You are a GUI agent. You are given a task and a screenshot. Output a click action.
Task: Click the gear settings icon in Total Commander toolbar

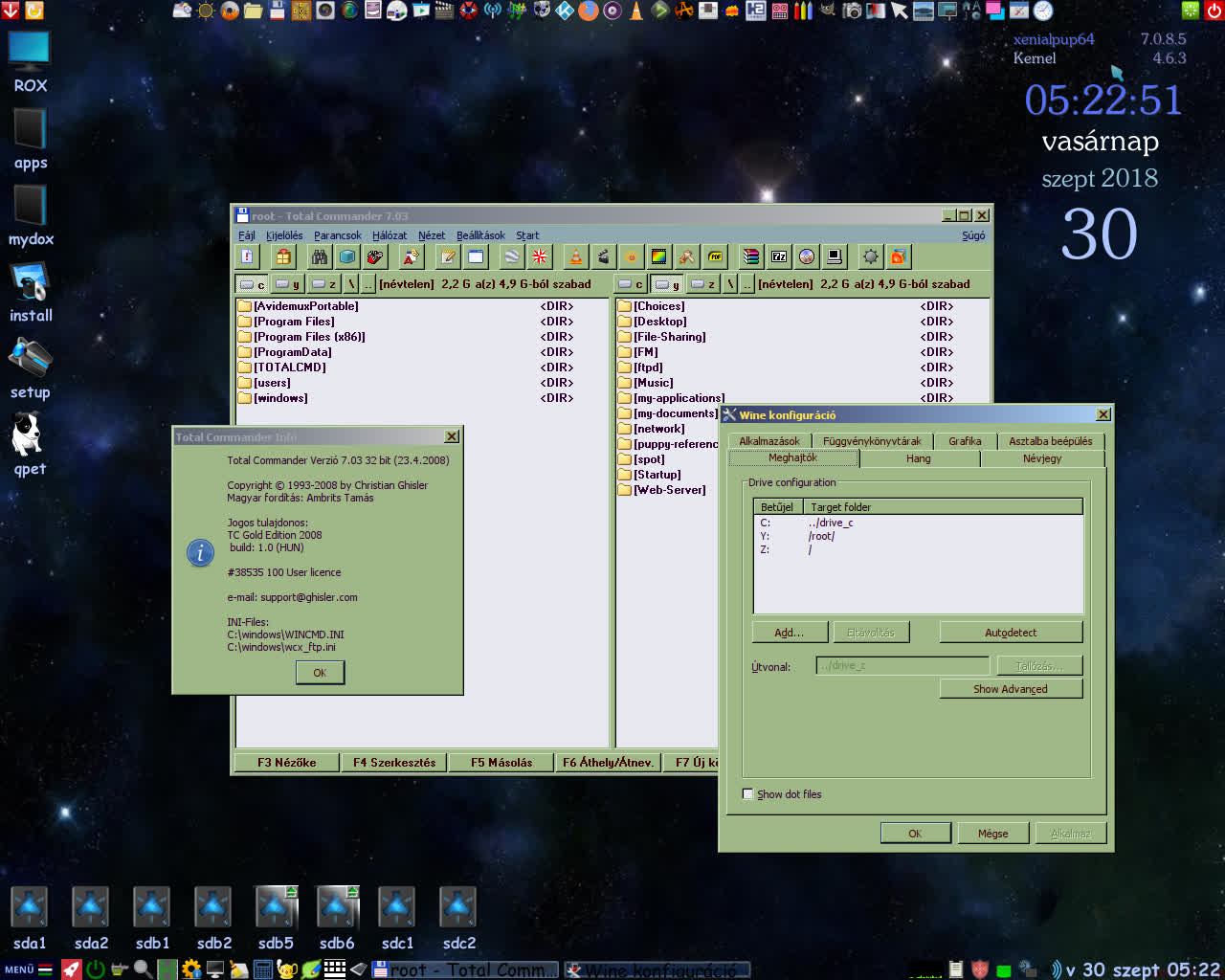click(870, 256)
